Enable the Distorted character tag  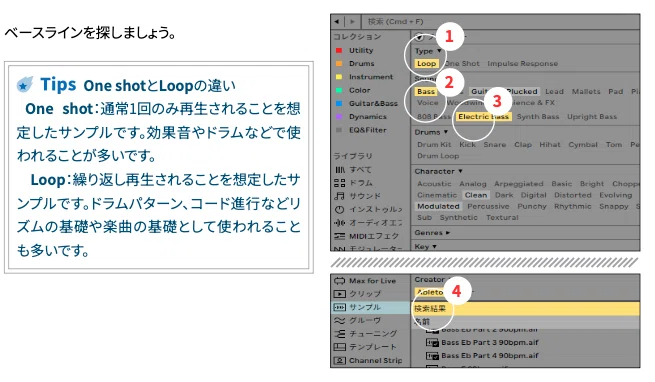click(x=573, y=195)
